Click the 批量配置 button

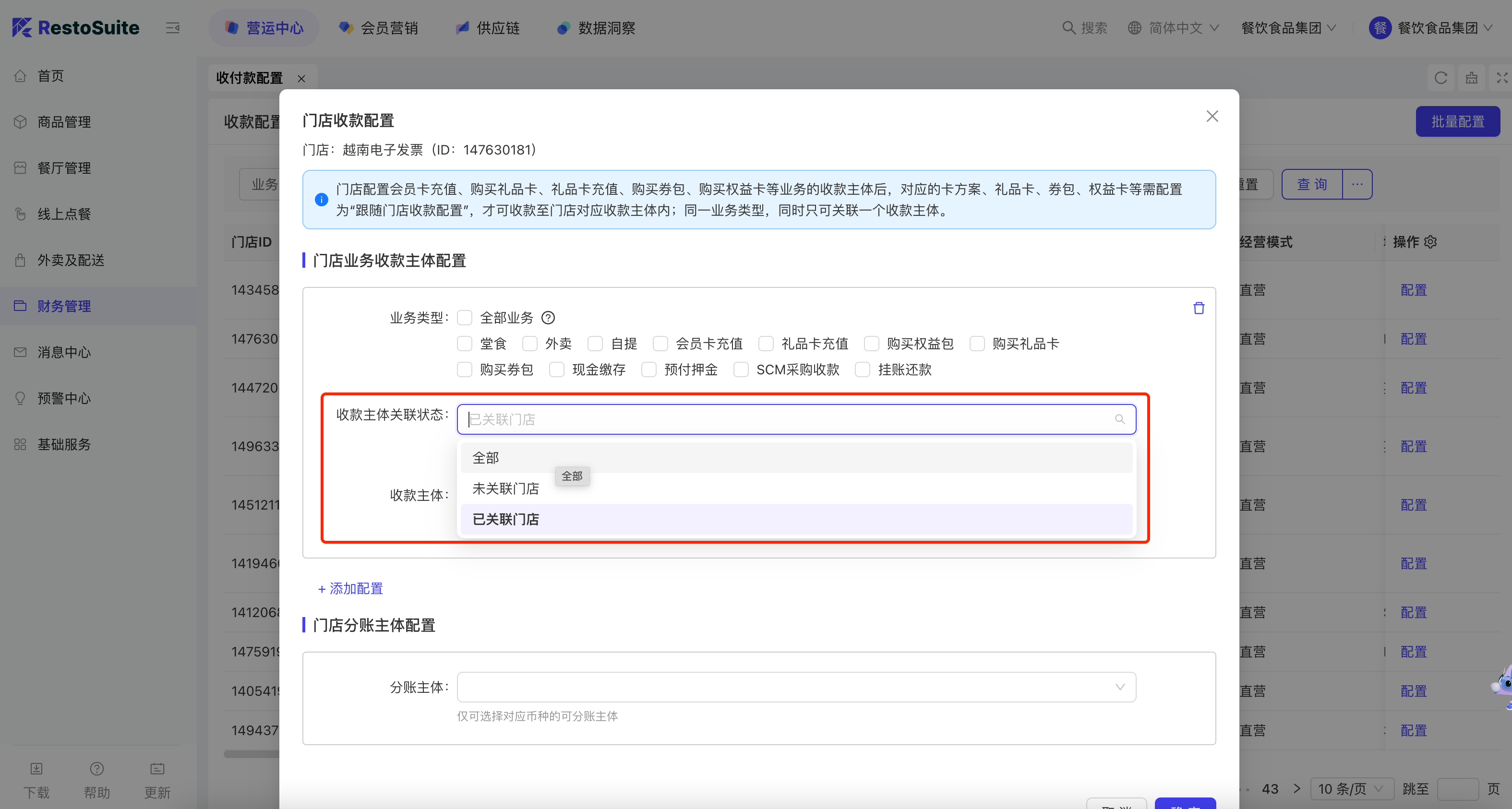click(1457, 121)
